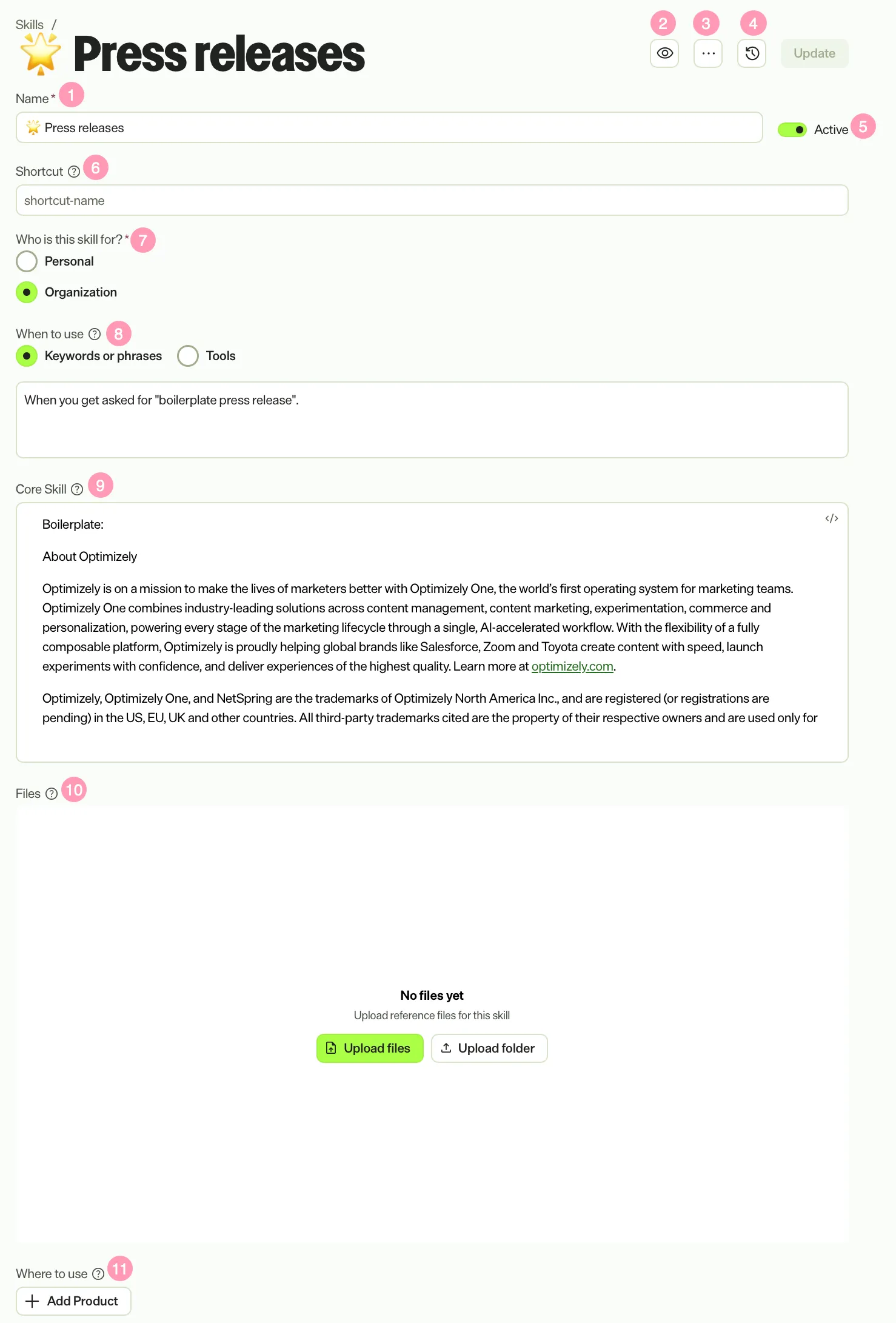Open the three-dots more options menu
Viewport: 896px width, 1323px height.
click(x=708, y=53)
